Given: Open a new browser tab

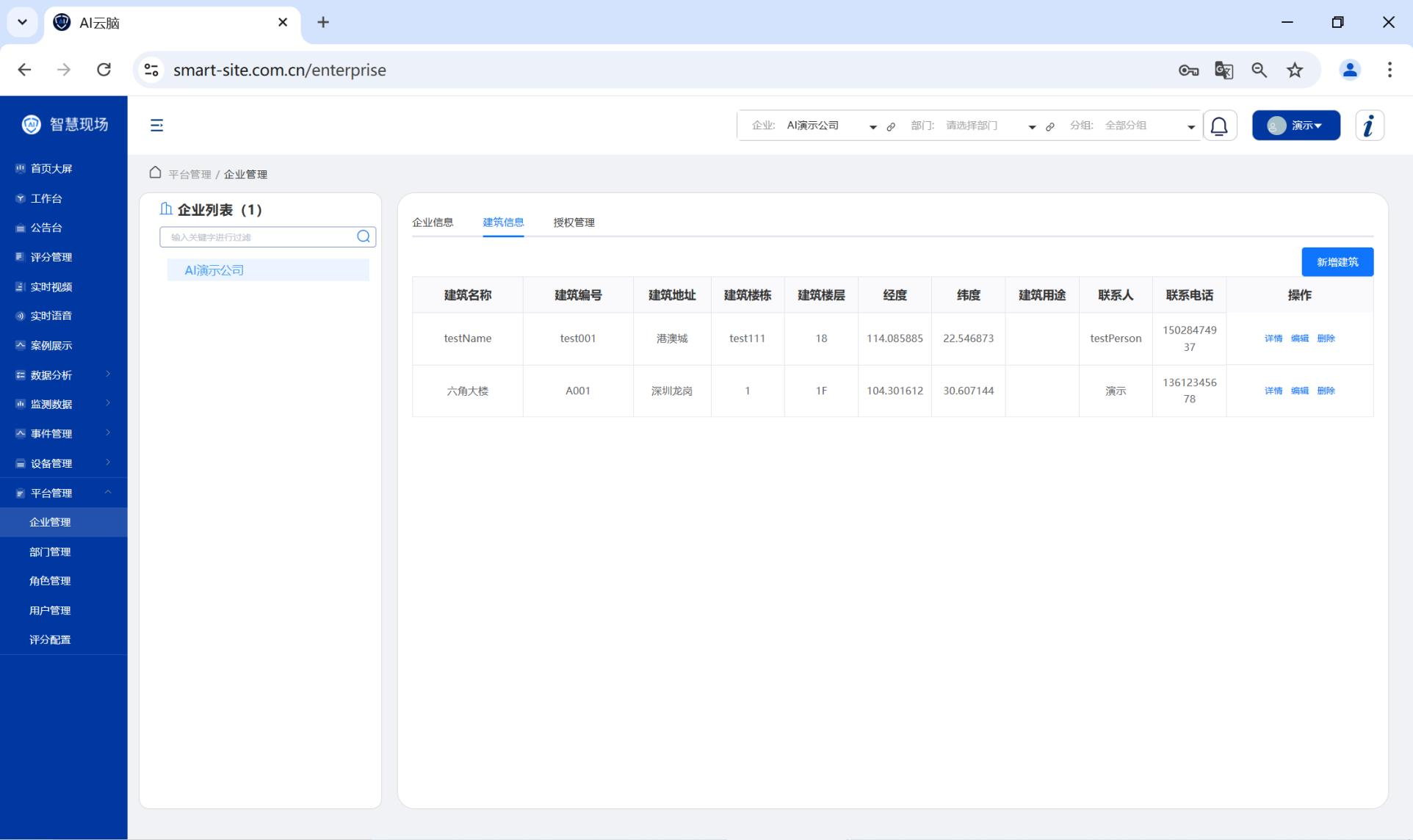Looking at the screenshot, I should pyautogui.click(x=322, y=23).
